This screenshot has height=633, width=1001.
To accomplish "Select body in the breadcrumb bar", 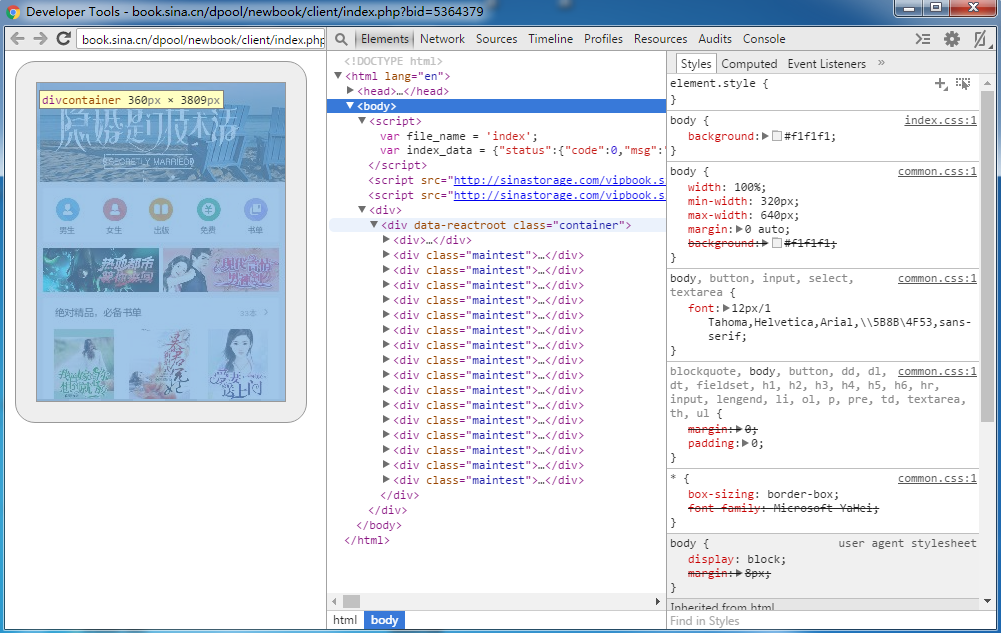I will coord(384,620).
